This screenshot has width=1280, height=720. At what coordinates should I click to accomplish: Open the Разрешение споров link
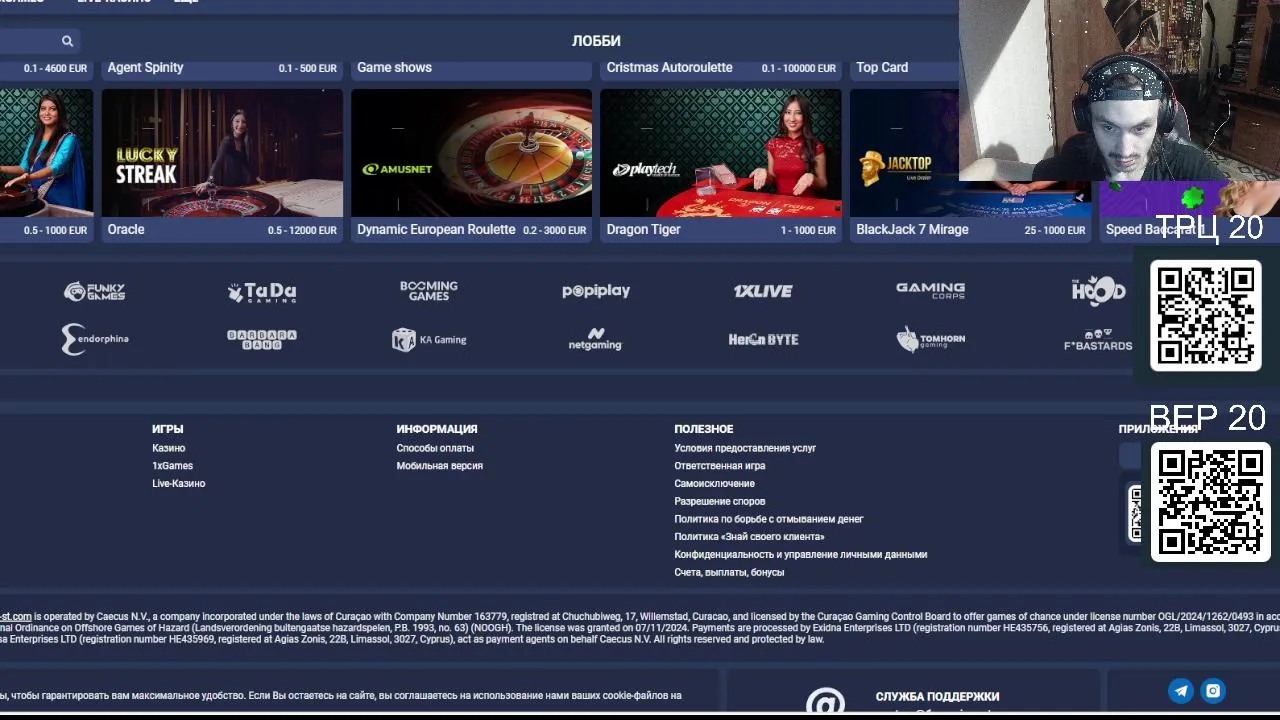720,502
